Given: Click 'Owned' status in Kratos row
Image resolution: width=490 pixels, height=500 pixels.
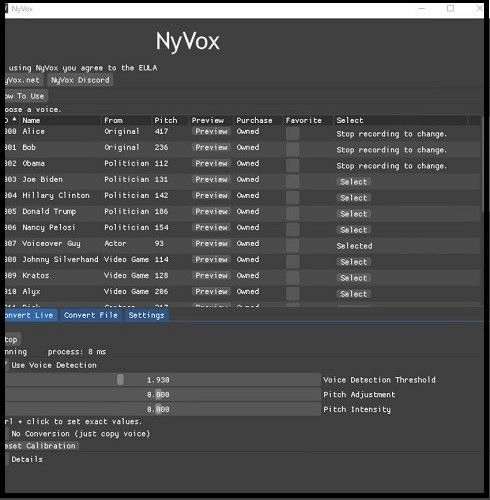Looking at the screenshot, I should point(248,275).
